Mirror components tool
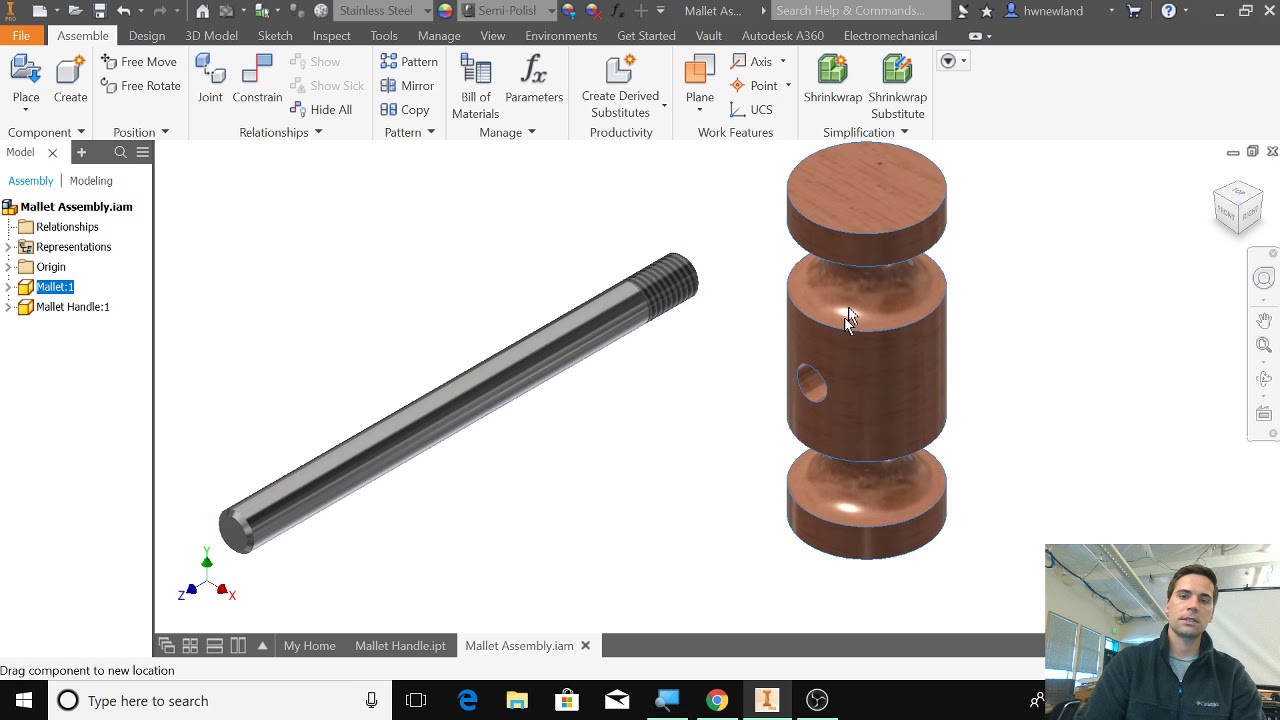This screenshot has height=720, width=1280. click(407, 86)
